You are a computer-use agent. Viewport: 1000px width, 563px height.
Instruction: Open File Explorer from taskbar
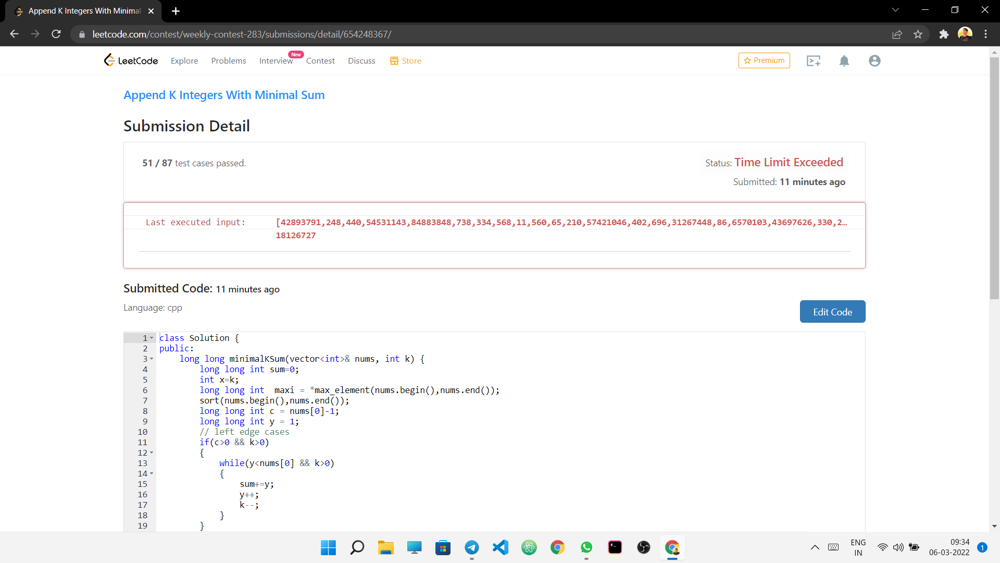point(385,547)
